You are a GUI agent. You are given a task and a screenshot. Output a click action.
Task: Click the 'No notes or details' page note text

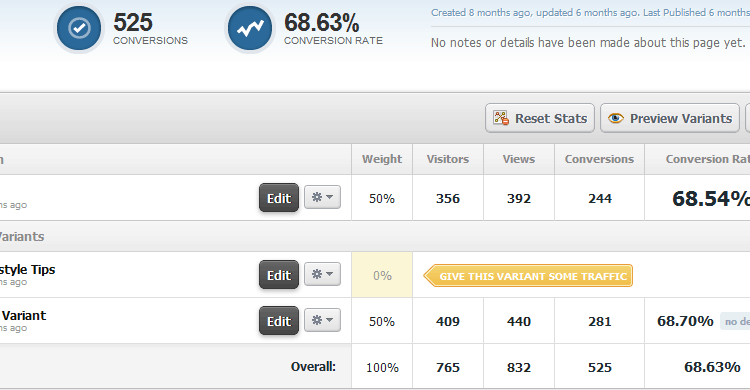click(x=588, y=43)
